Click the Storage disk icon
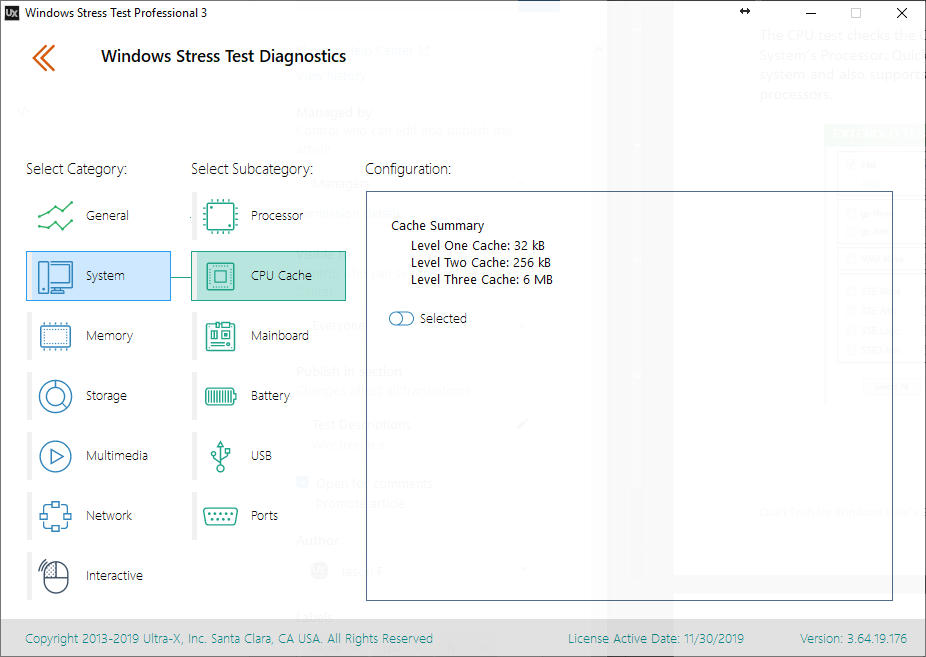926x657 pixels. point(56,396)
